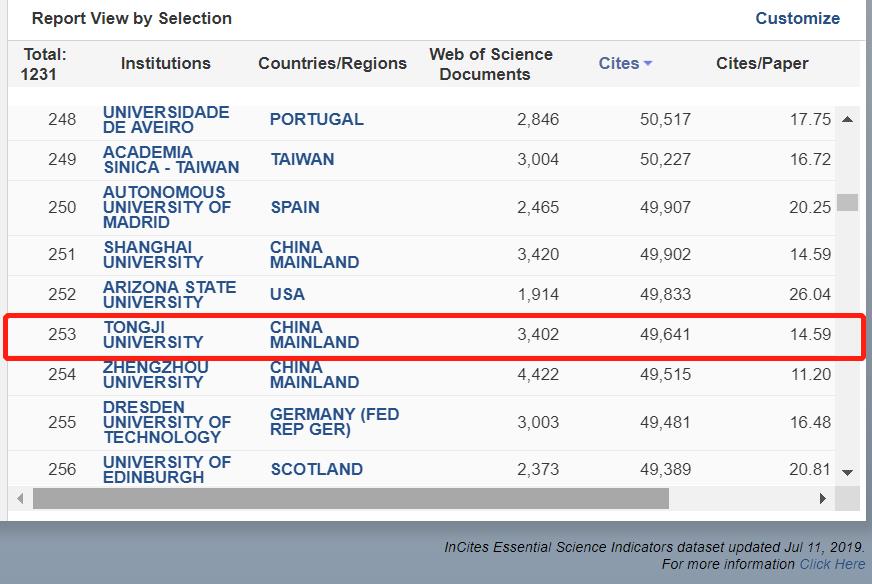Open the Click Here information link
This screenshot has width=872, height=584.
(x=832, y=564)
